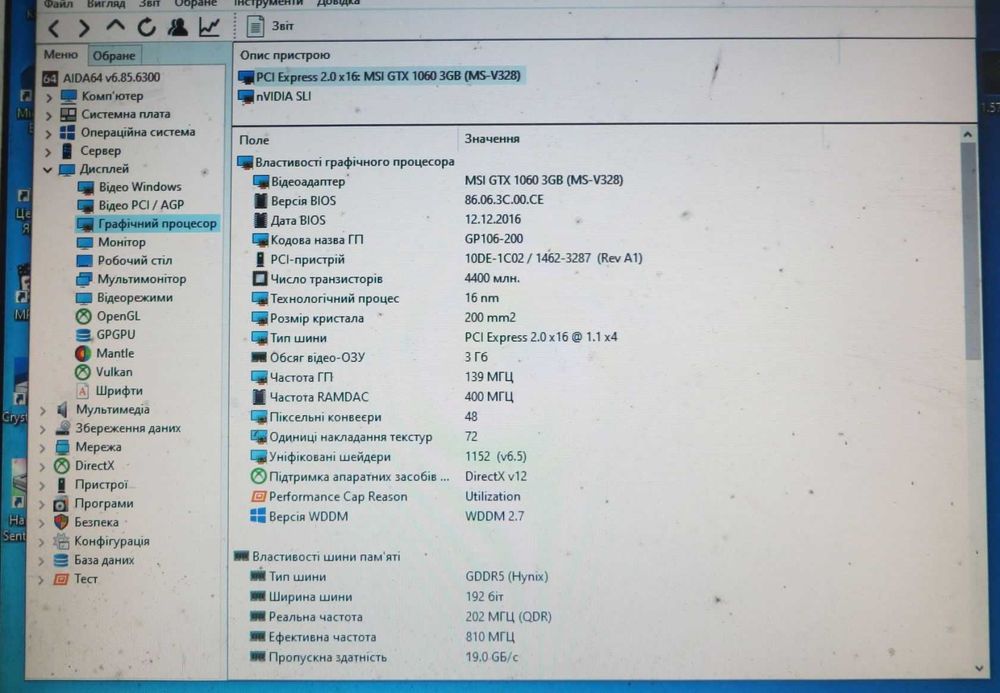Select the Конфігурація tree item

point(101,542)
